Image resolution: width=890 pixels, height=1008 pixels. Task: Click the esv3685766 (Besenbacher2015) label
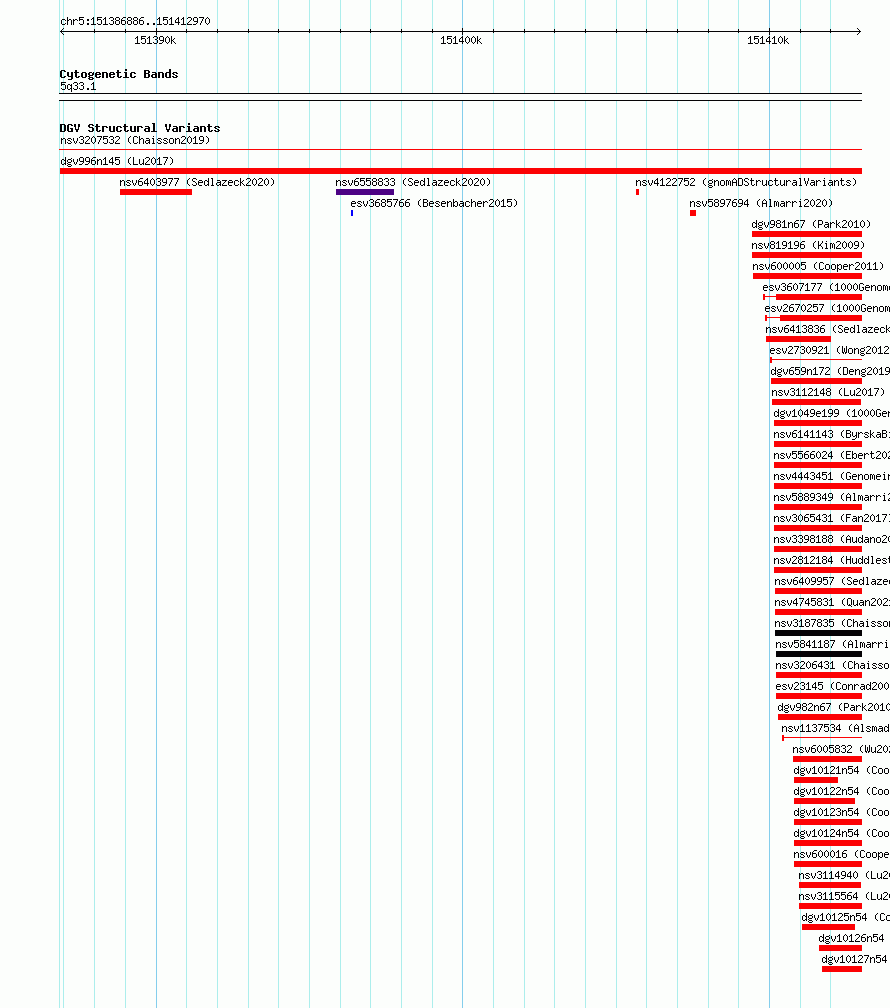pyautogui.click(x=434, y=203)
